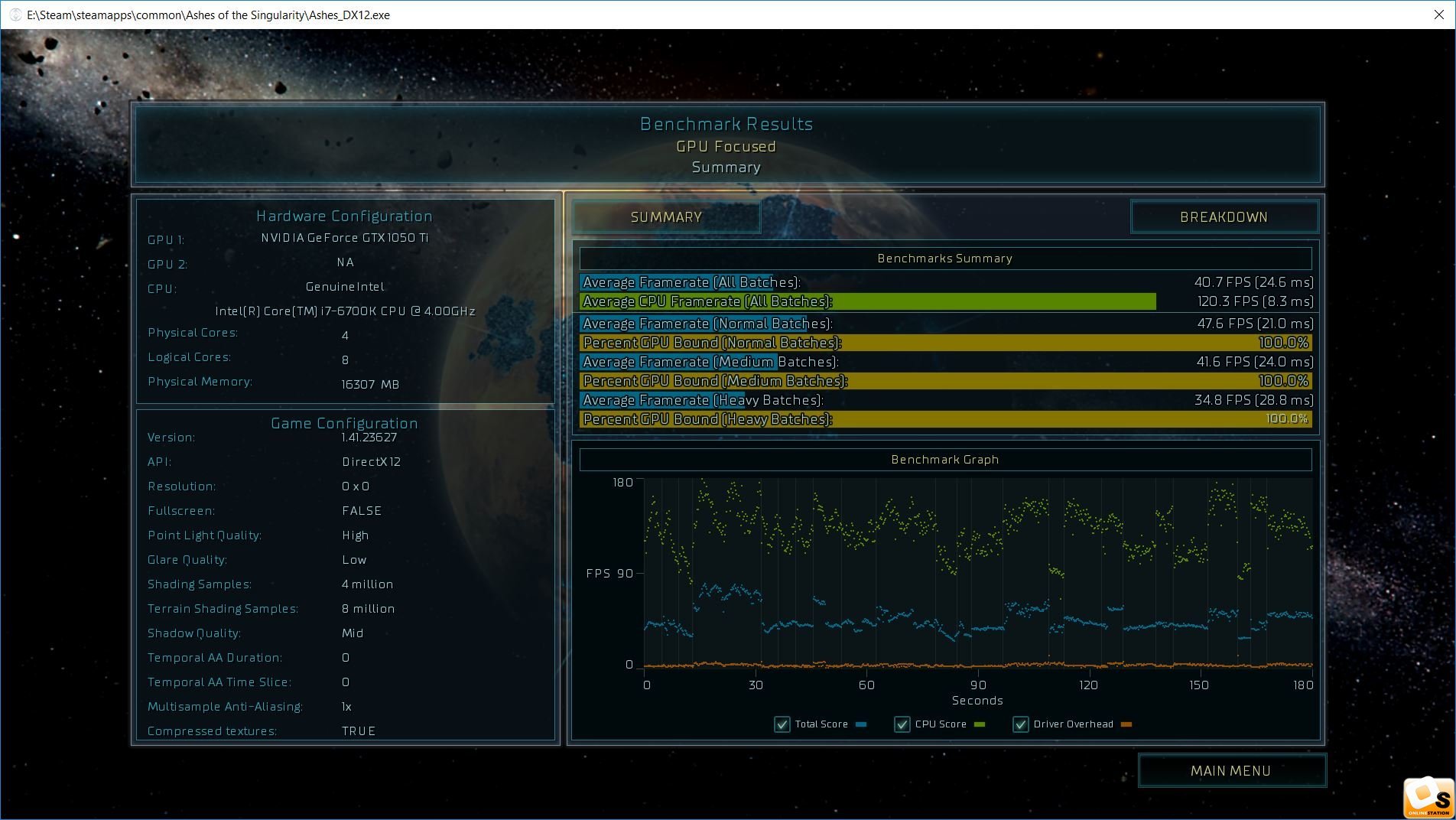
Task: Click the orange Driver Overhead legend swatch
Action: coord(1126,724)
